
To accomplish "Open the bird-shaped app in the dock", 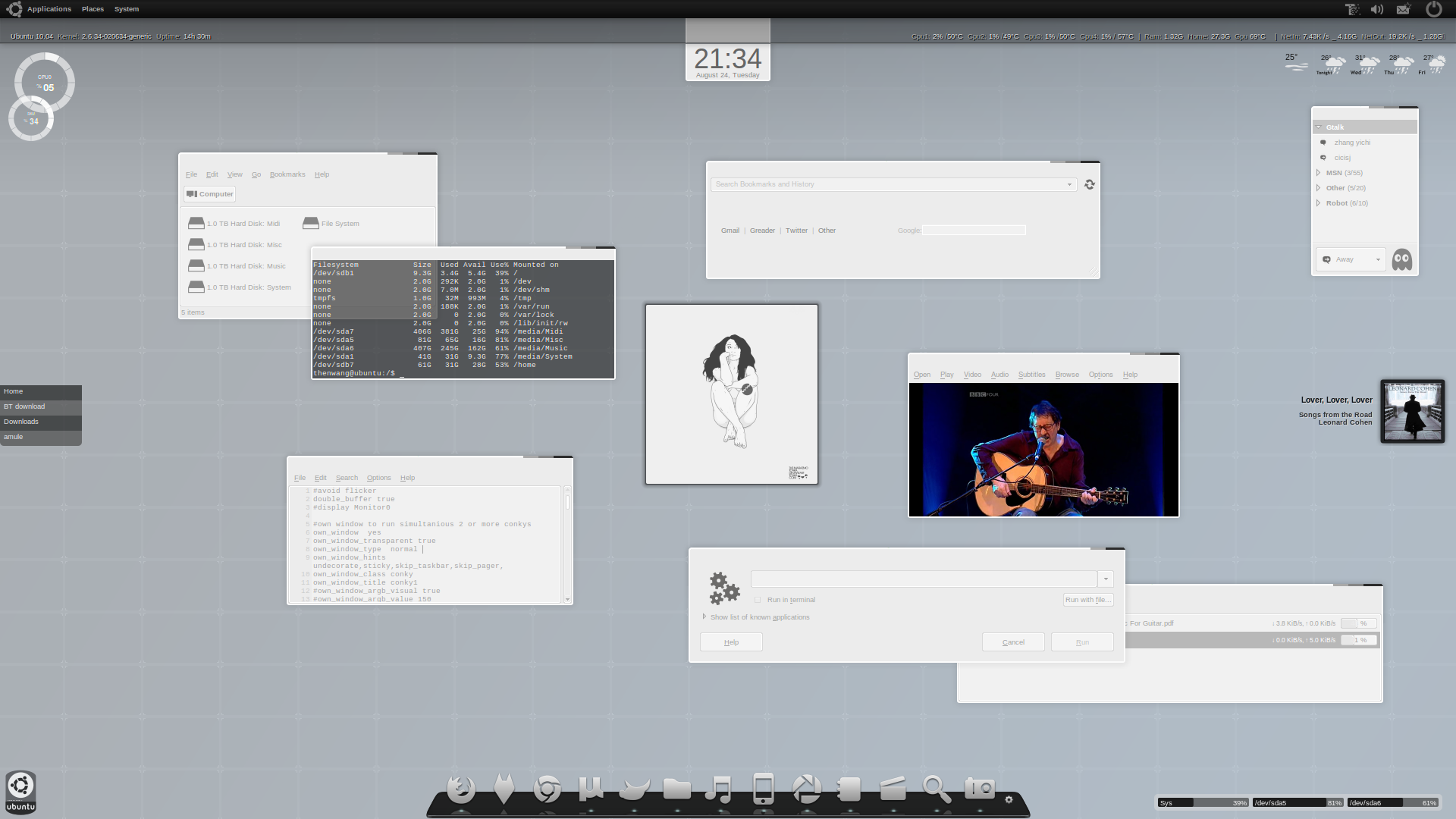I will [x=634, y=789].
